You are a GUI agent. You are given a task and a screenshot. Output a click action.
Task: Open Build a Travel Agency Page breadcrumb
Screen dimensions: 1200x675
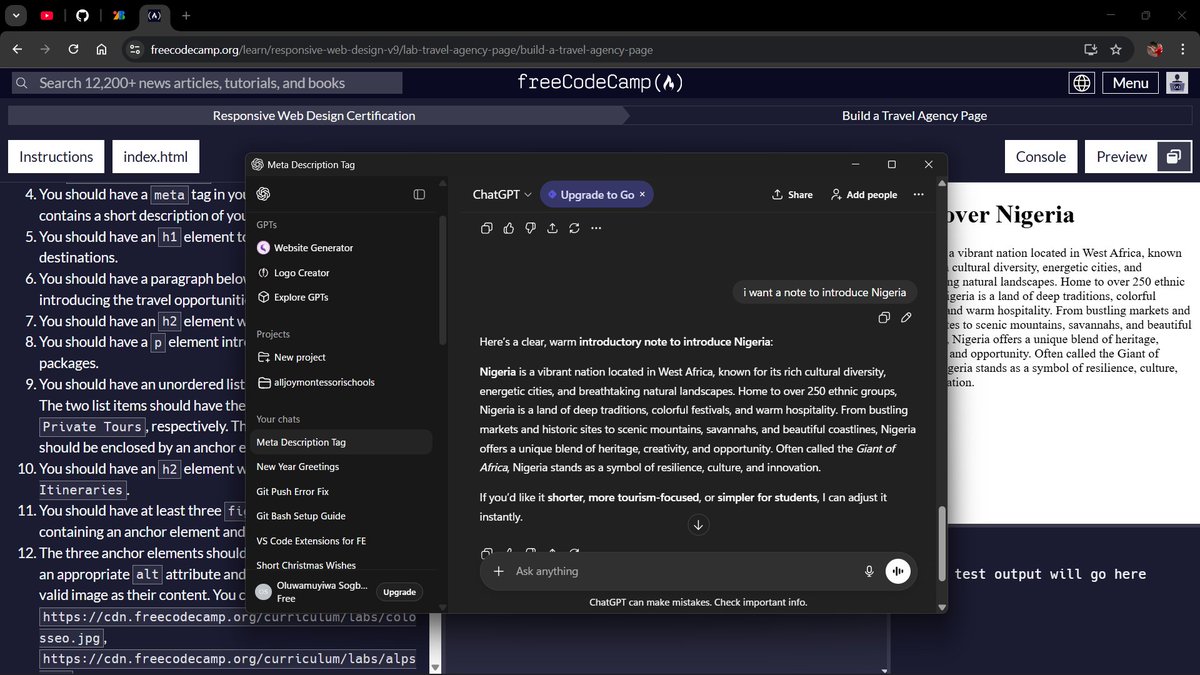(914, 115)
